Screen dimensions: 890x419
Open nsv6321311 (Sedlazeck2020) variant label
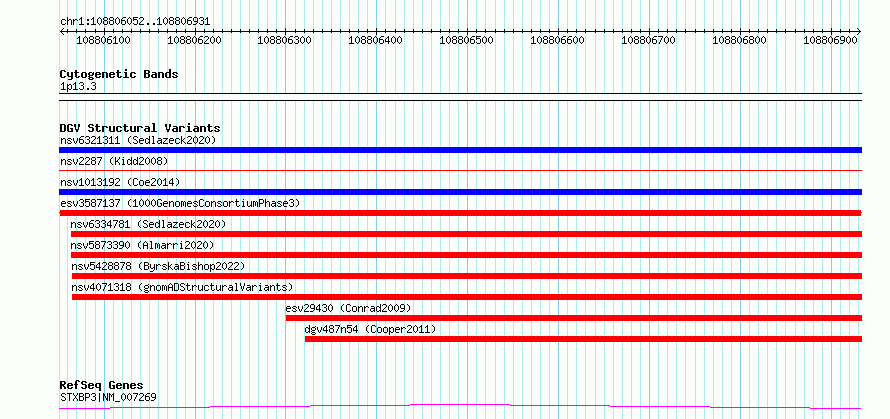(138, 140)
